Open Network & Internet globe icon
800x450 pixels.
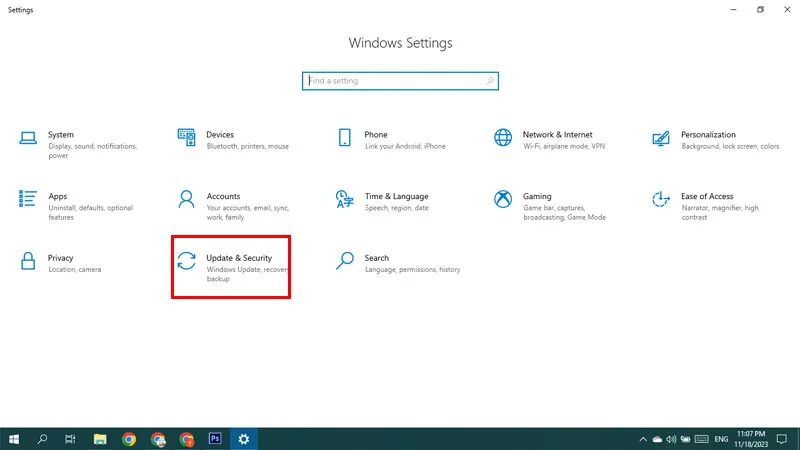503,137
